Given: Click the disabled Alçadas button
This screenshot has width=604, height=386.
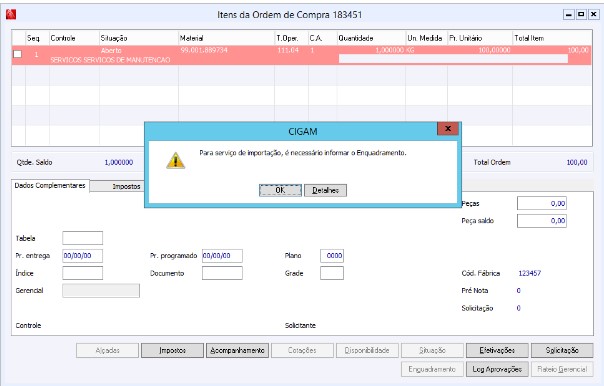Looking at the screenshot, I should [x=107, y=351].
